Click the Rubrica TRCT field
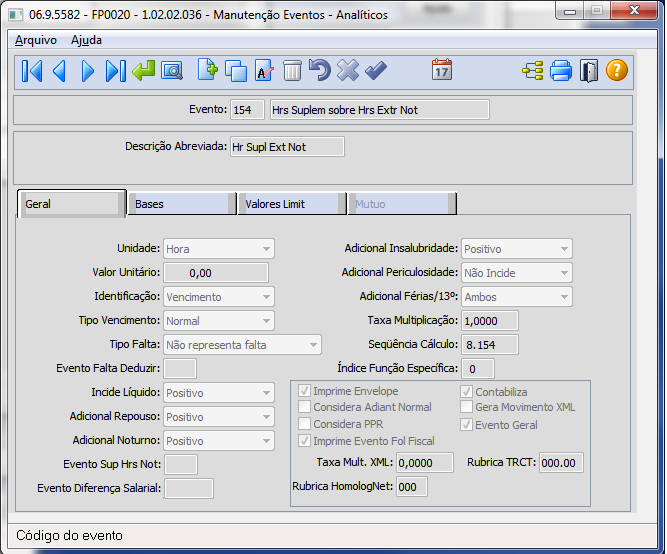The width and height of the screenshot is (667, 554). point(561,463)
